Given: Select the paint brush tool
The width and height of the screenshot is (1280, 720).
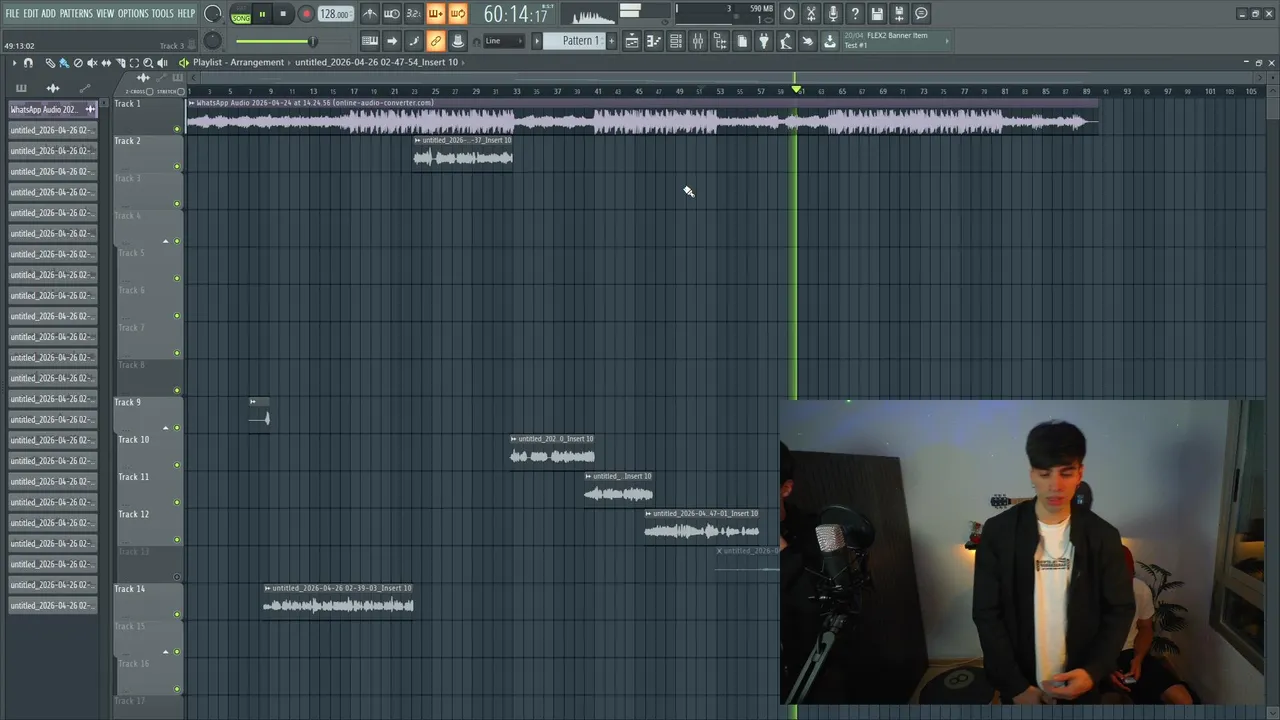Looking at the screenshot, I should pyautogui.click(x=63, y=63).
